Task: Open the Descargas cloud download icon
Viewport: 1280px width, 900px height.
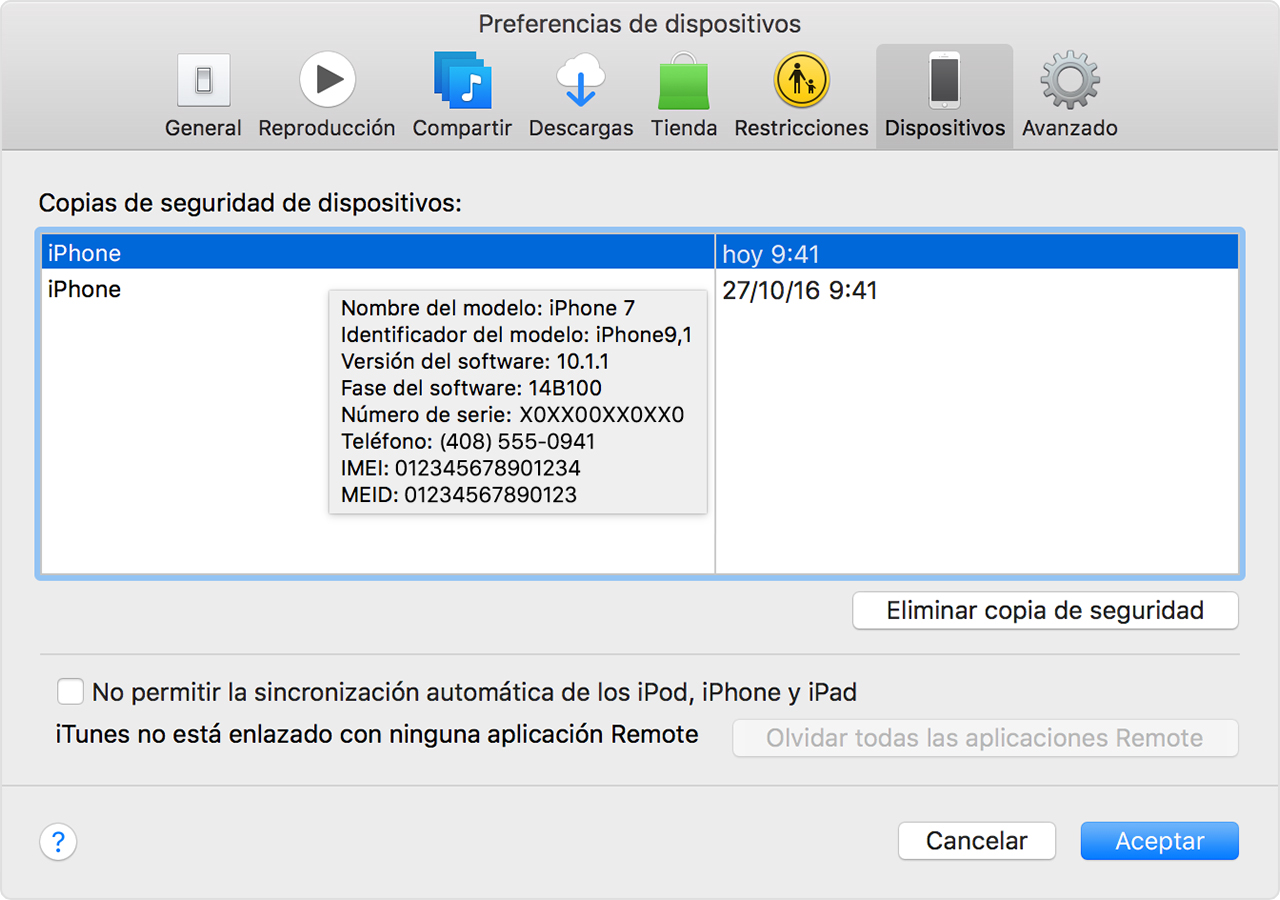Action: click(x=581, y=81)
